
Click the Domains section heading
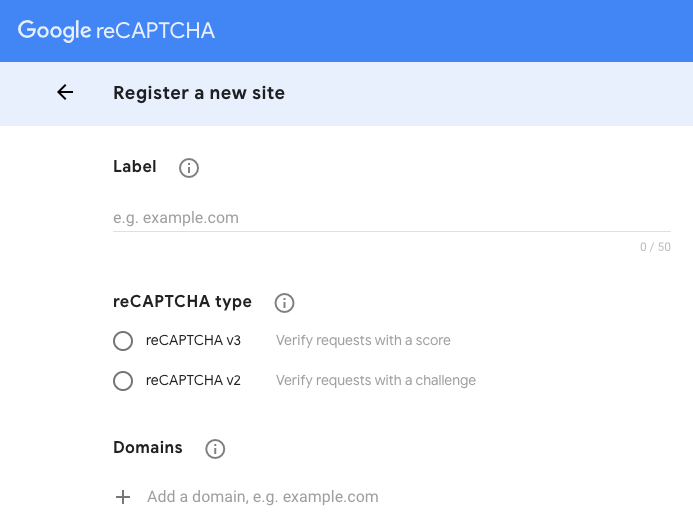(x=148, y=447)
